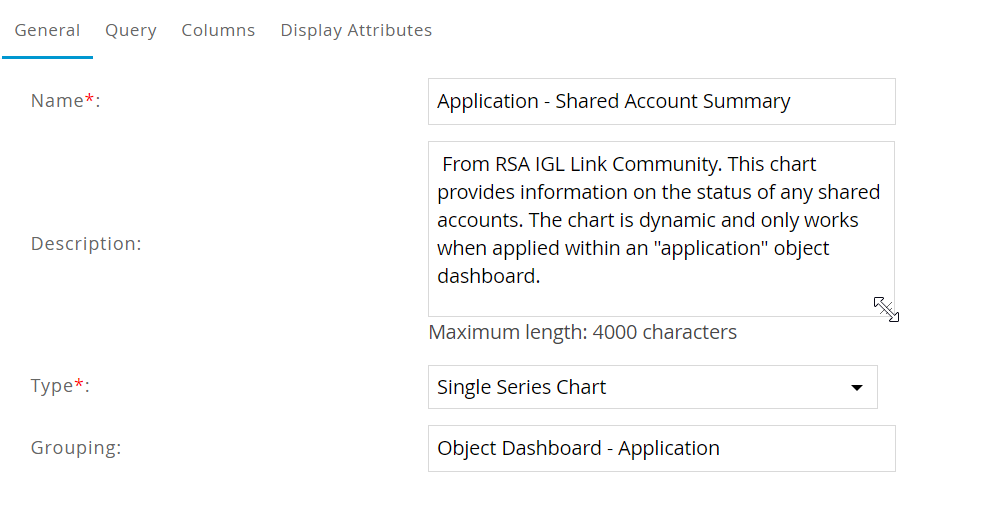Grab the Description box resize handle
The width and height of the screenshot is (985, 529).
click(x=886, y=309)
